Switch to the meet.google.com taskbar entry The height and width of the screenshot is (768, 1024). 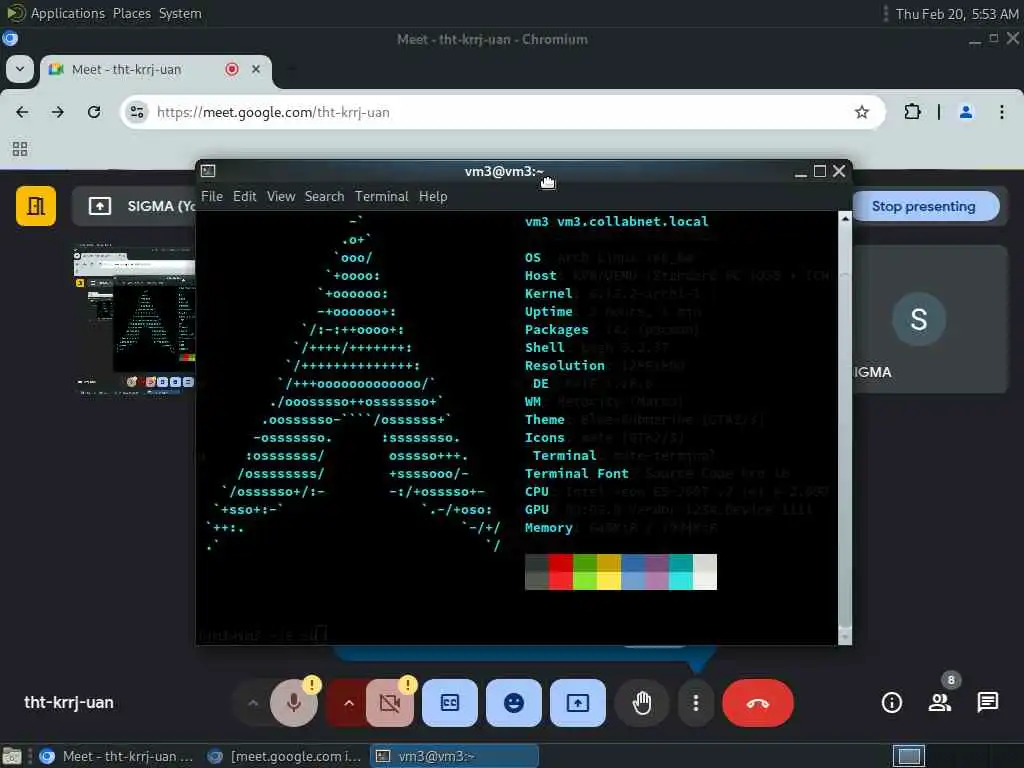pos(285,756)
